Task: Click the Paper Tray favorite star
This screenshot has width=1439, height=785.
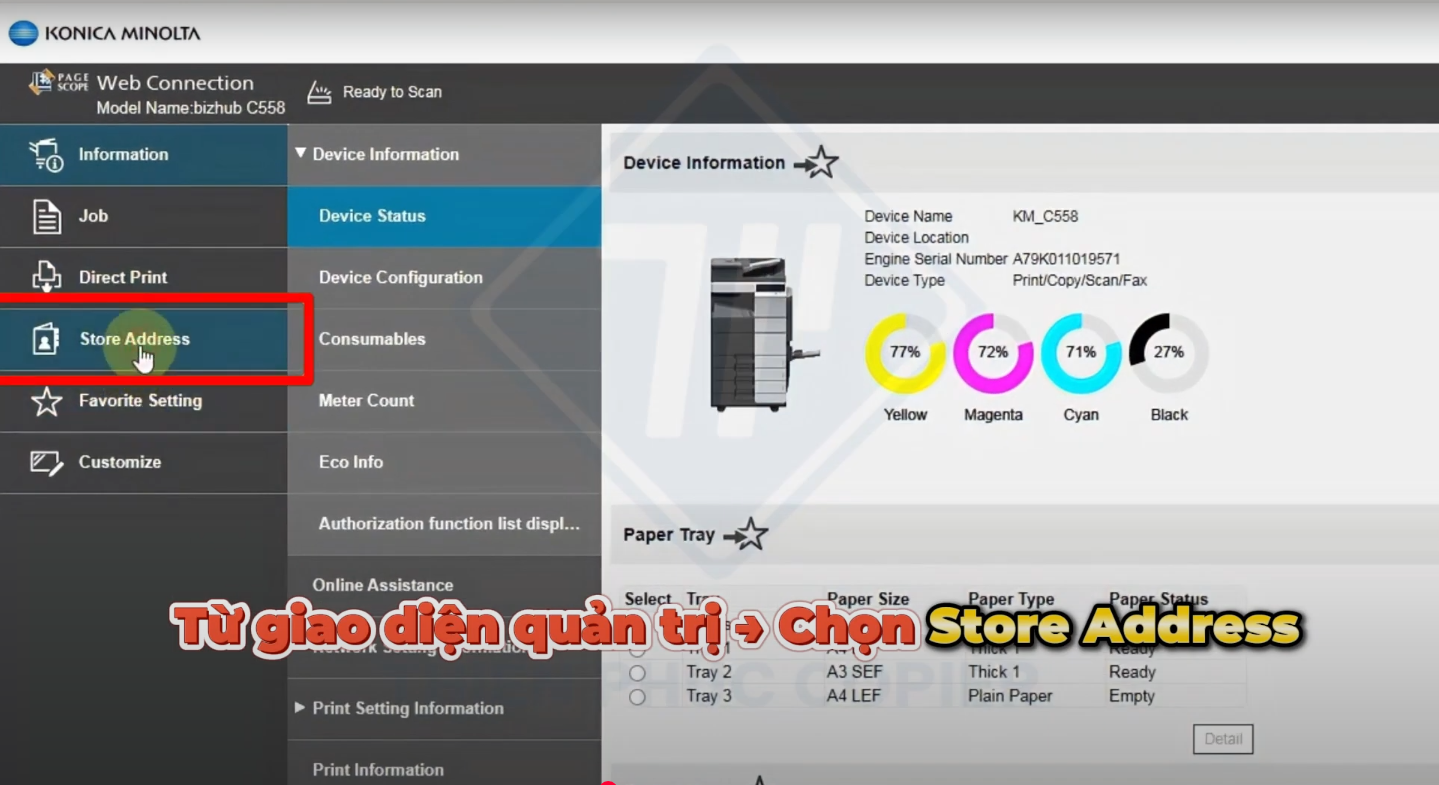Action: click(x=747, y=535)
